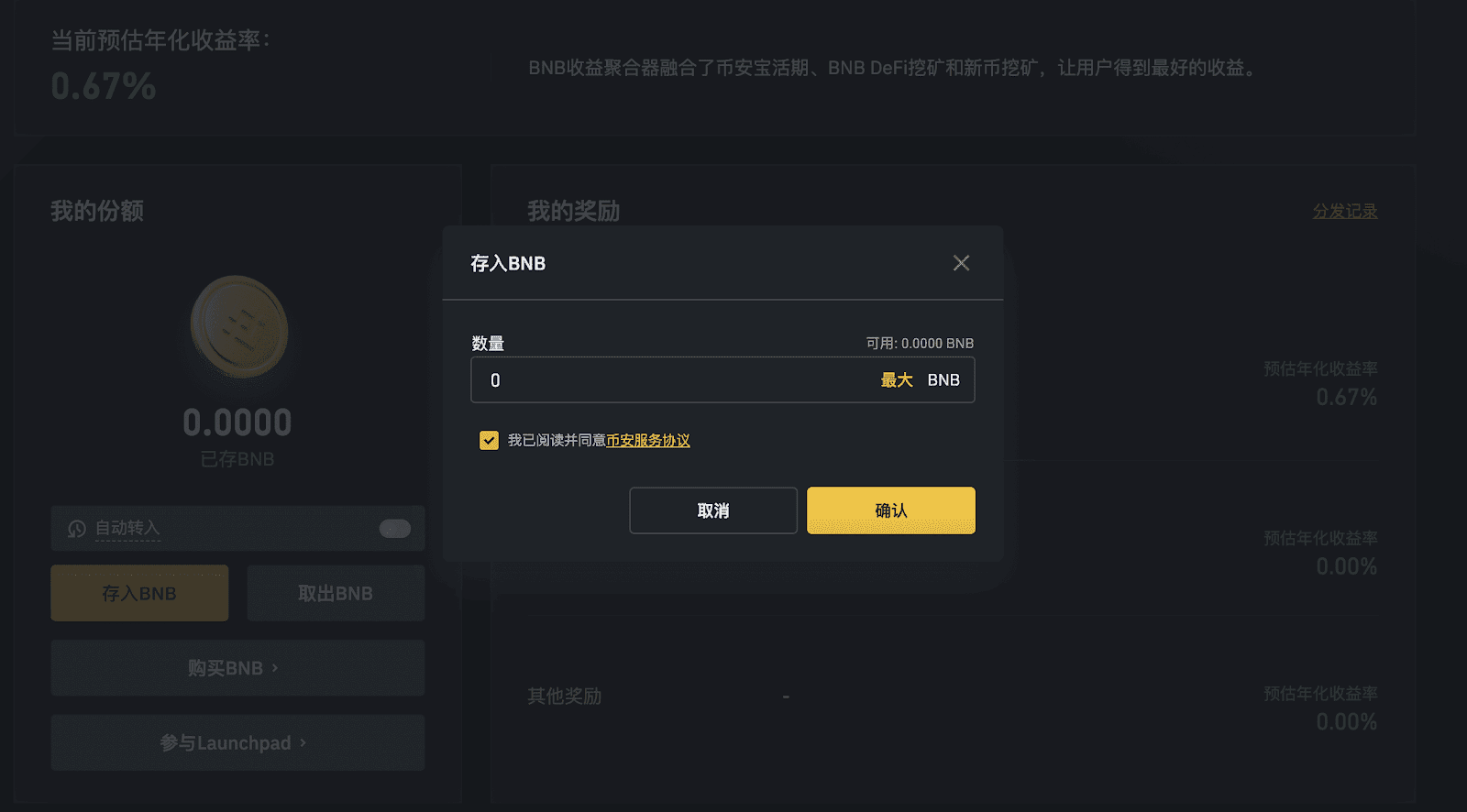Viewport: 1467px width, 812px height.
Task: Click the BNB coin icon
Action: [239, 327]
